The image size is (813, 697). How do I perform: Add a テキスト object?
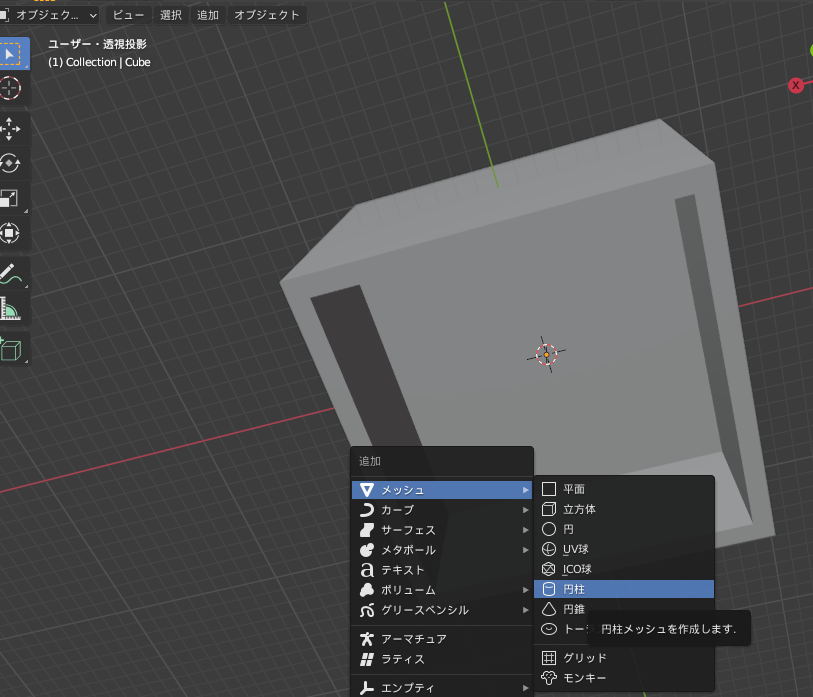(x=442, y=570)
